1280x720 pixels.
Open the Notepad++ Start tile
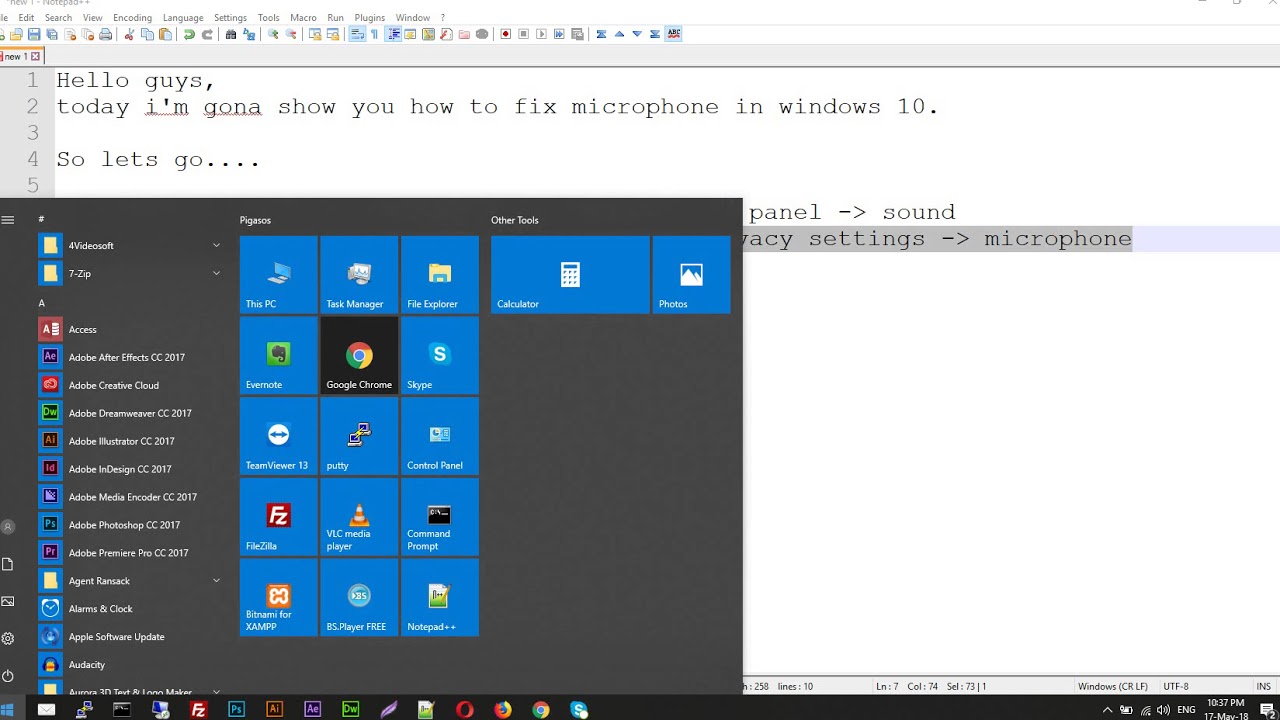point(440,597)
